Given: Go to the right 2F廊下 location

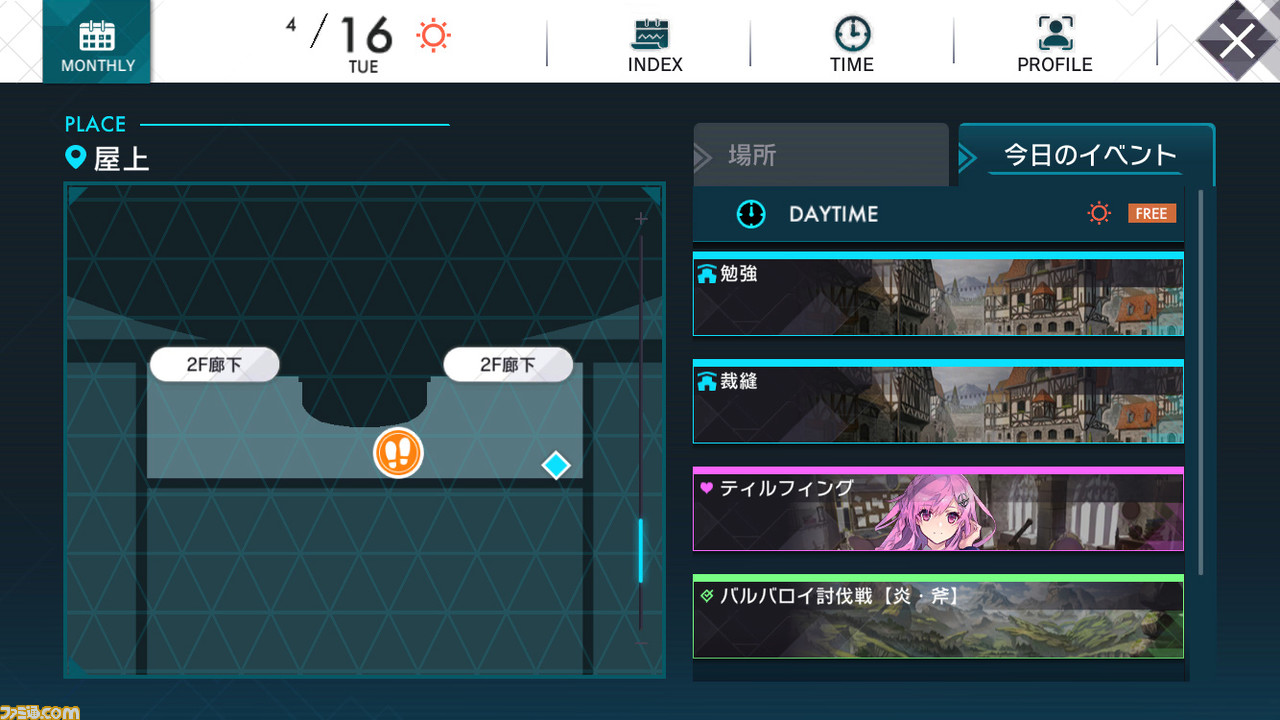Looking at the screenshot, I should [508, 365].
